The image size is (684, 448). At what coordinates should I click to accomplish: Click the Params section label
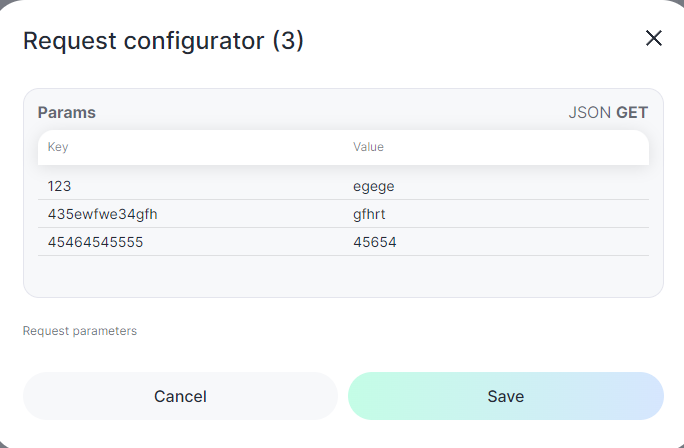pyautogui.click(x=67, y=113)
